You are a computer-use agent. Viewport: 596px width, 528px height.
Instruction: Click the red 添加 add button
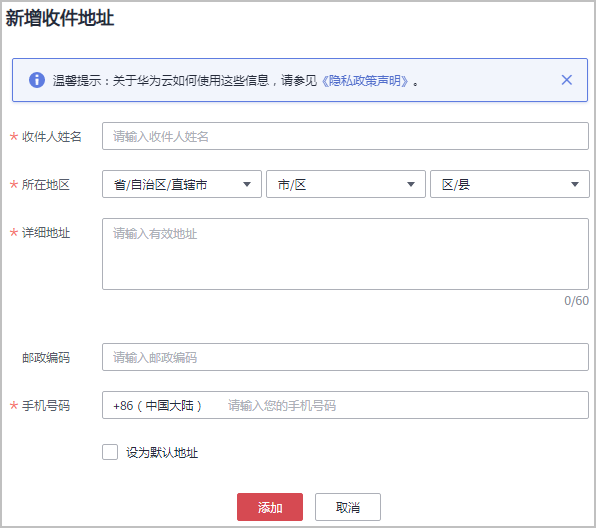tap(270, 507)
